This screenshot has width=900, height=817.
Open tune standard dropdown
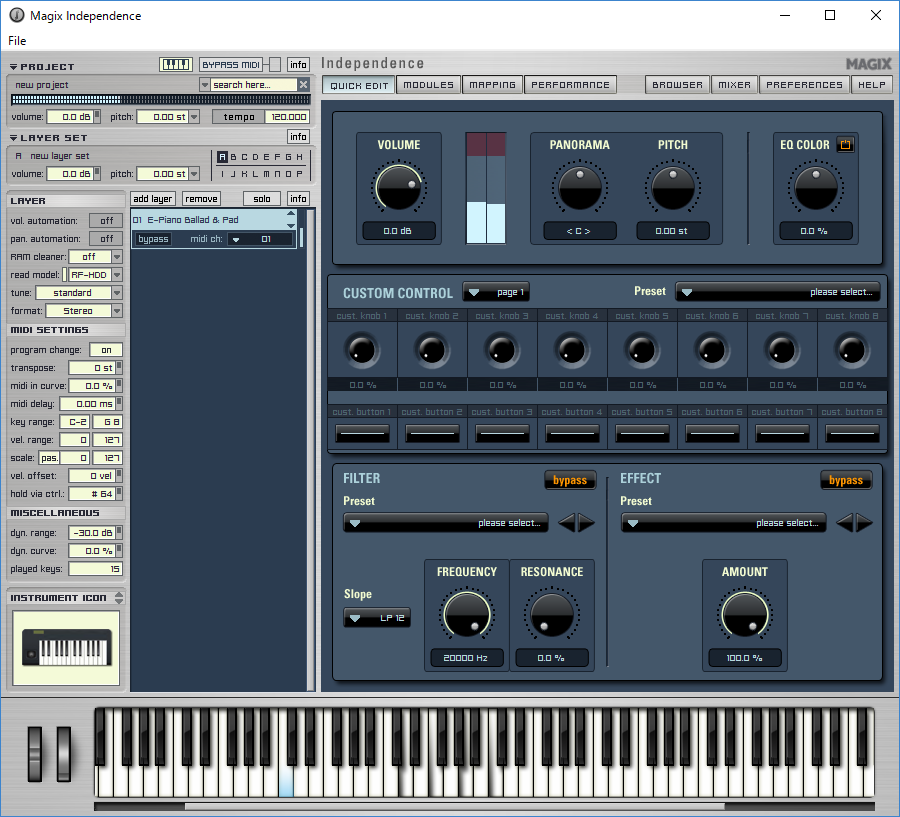tap(117, 293)
